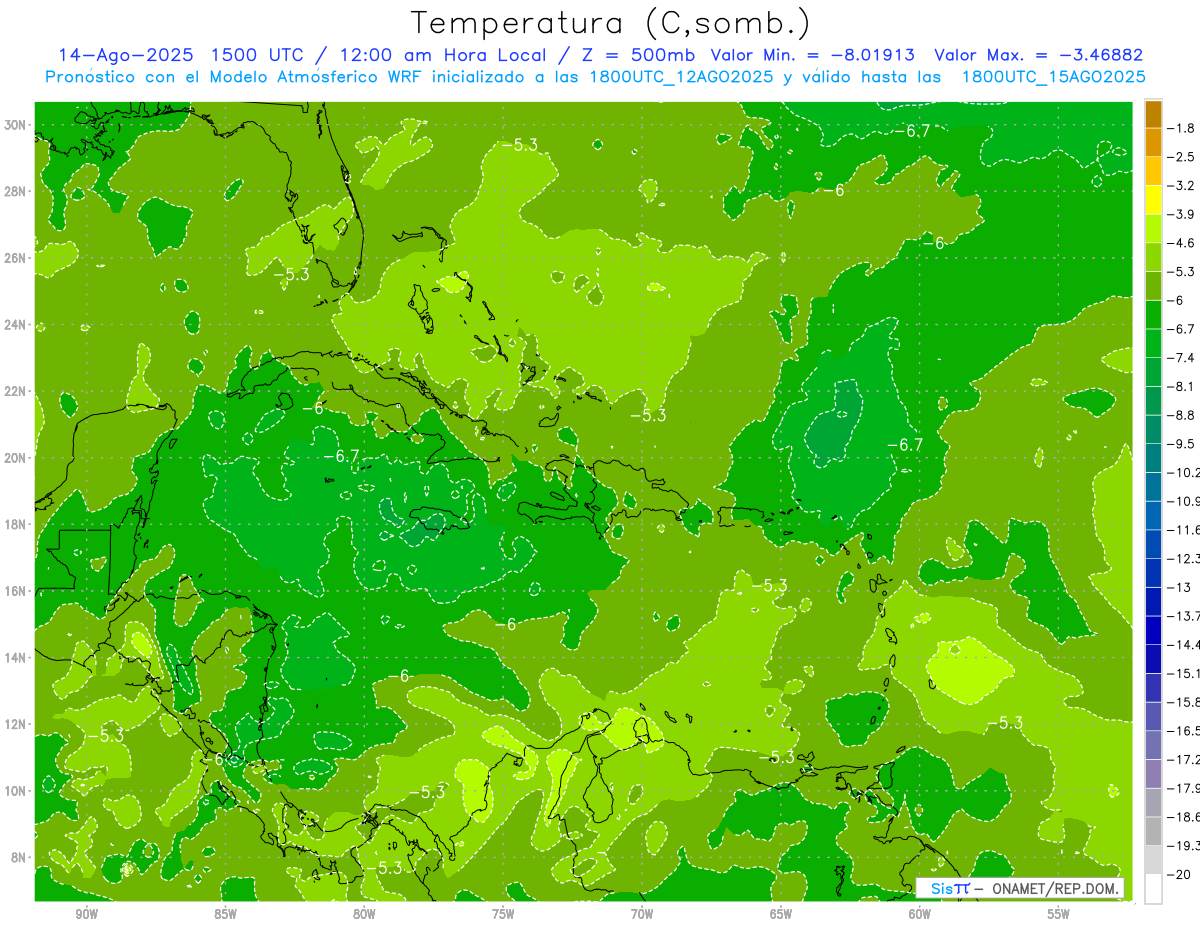Click the "24N" latitude axis label
Image resolution: width=1200 pixels, height=927 pixels.
point(17,325)
